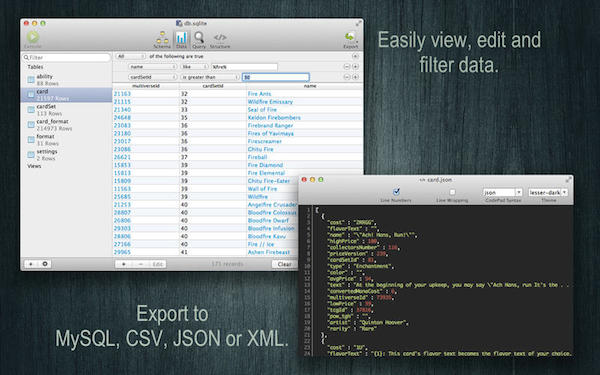Enable the Line Wrapping checkbox
This screenshot has width=600, height=375.
(452, 192)
